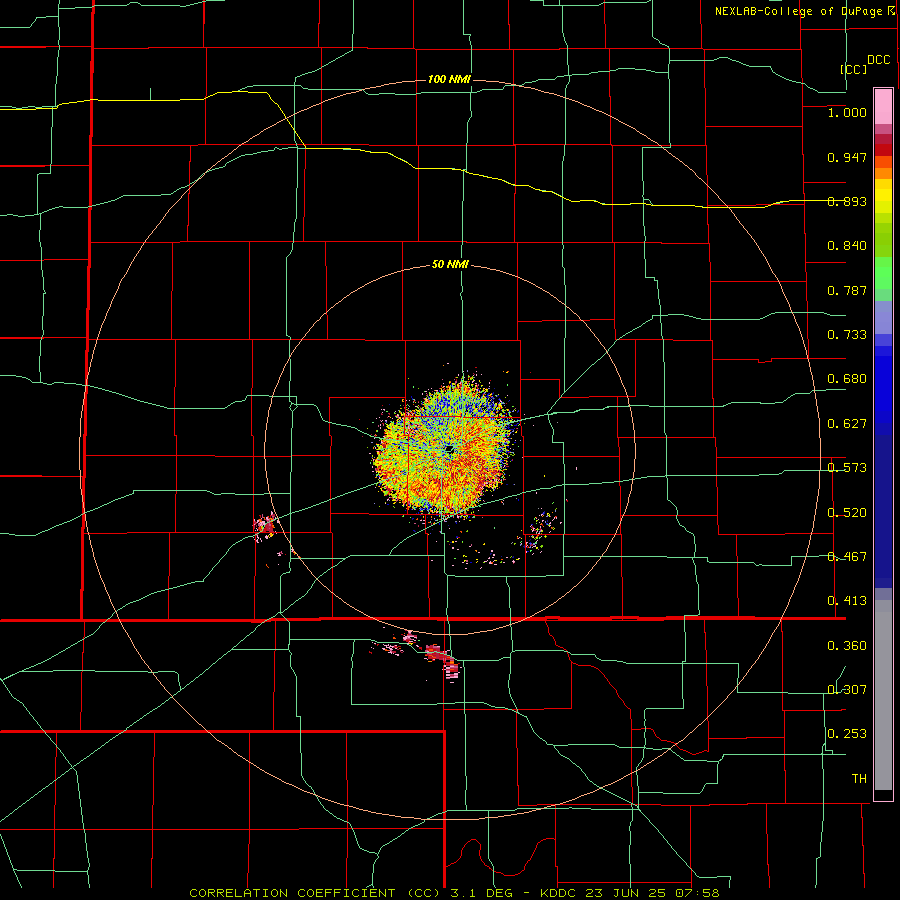Click the radar site center dot

coord(449,449)
